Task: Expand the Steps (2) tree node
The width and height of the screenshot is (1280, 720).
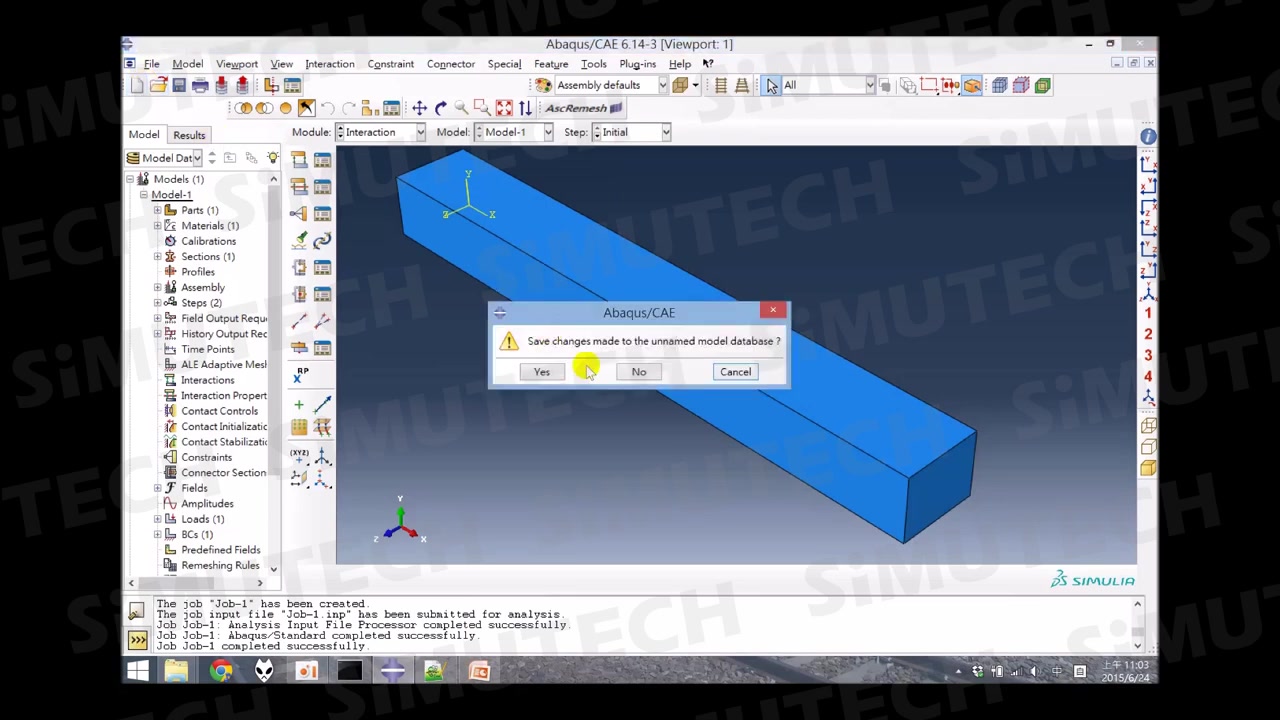Action: 157,303
